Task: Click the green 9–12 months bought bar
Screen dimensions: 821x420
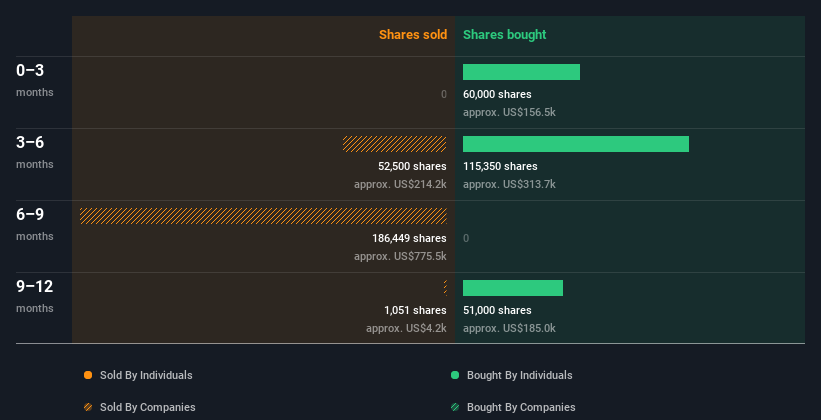Action: coord(513,288)
